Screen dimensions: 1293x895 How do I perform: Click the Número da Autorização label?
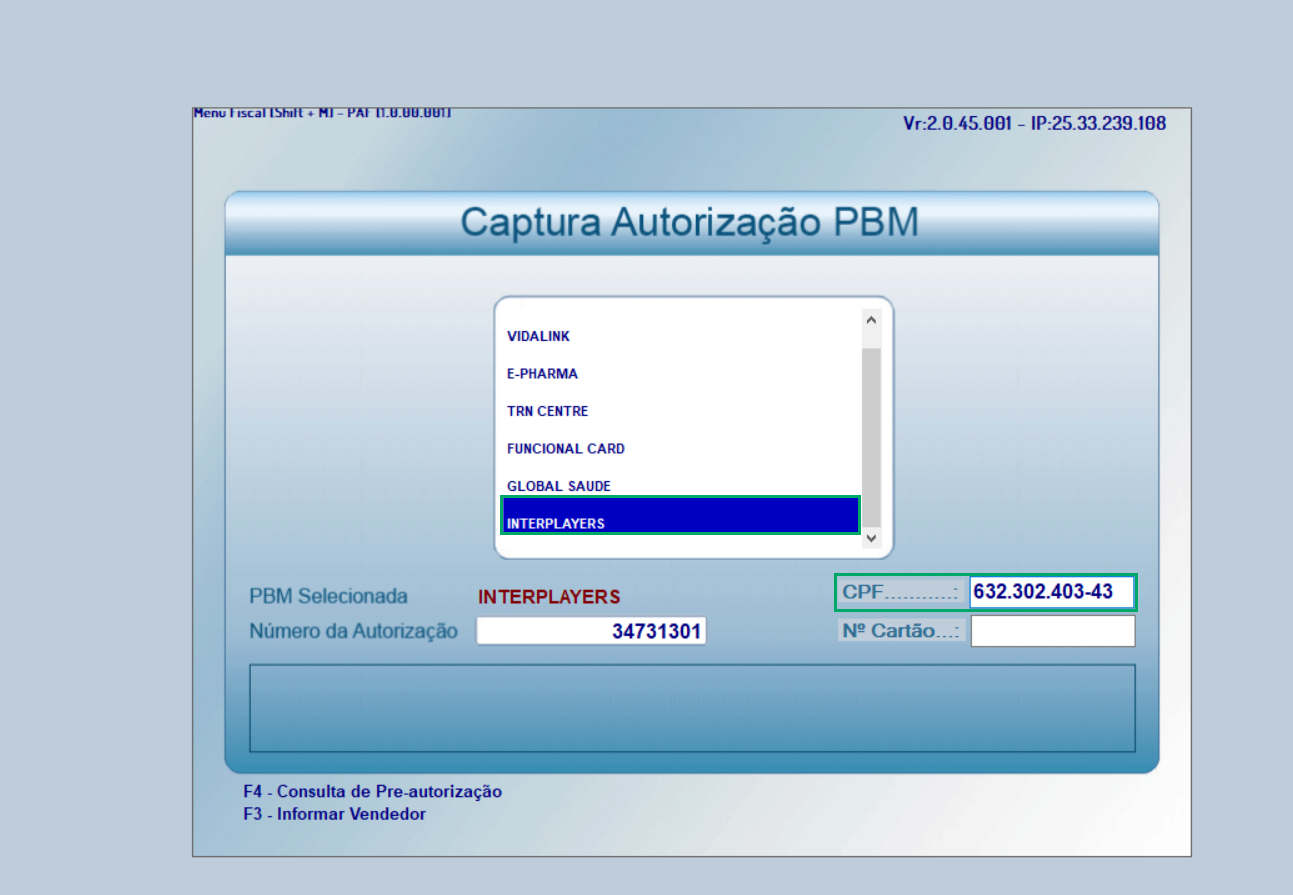tap(353, 631)
